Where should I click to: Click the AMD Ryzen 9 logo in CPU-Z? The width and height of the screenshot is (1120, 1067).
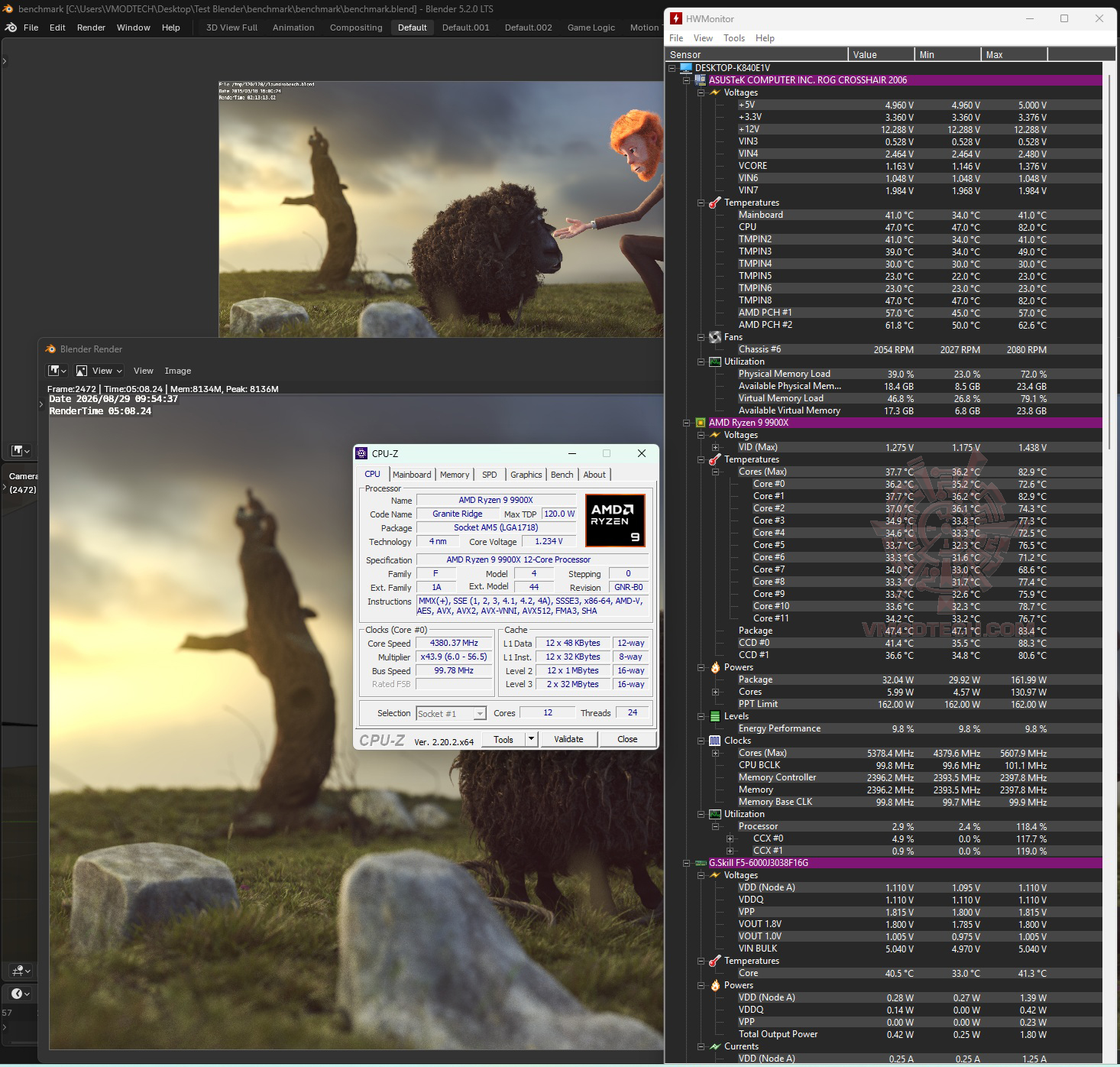coord(616,521)
